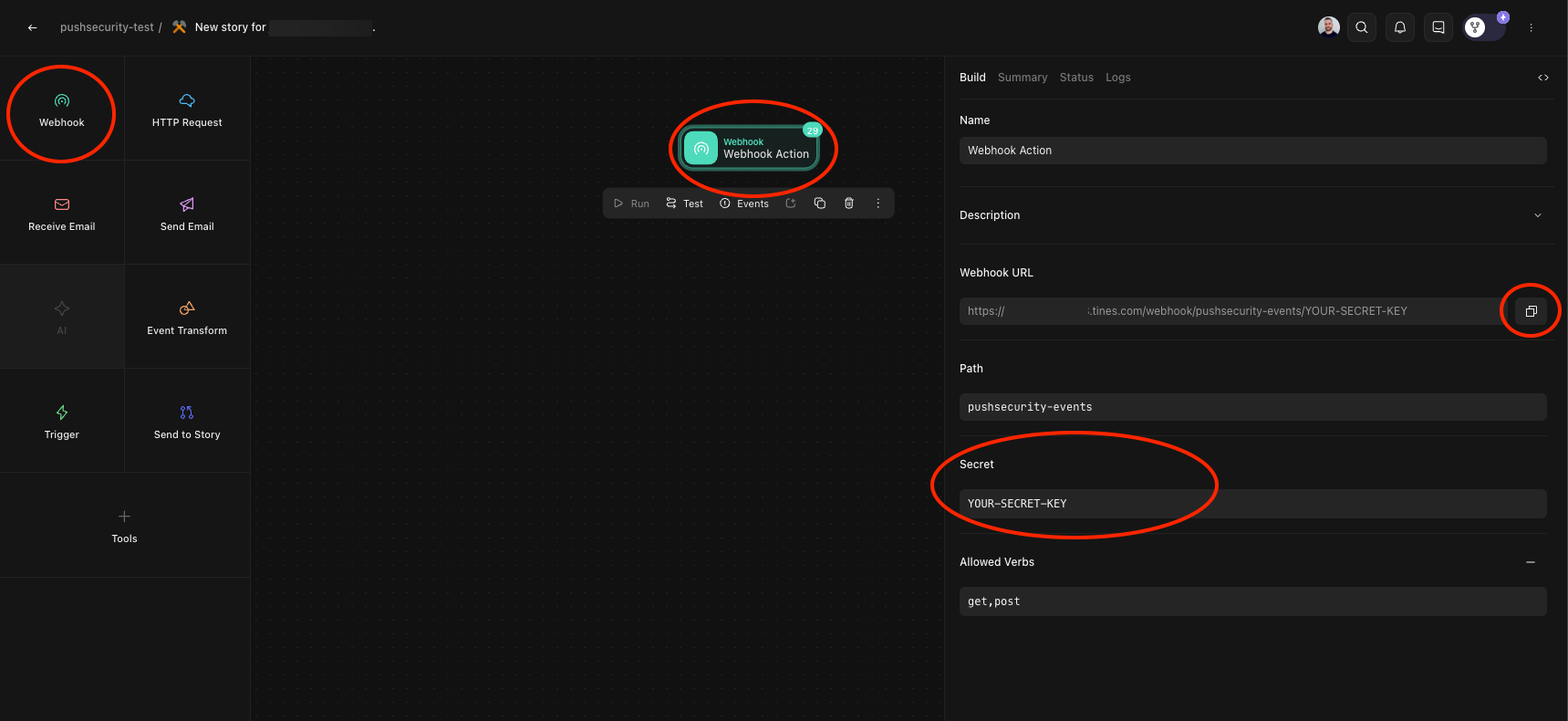Open the pushsecurity-test breadcrumb link
The height and width of the screenshot is (721, 1568).
click(x=107, y=27)
